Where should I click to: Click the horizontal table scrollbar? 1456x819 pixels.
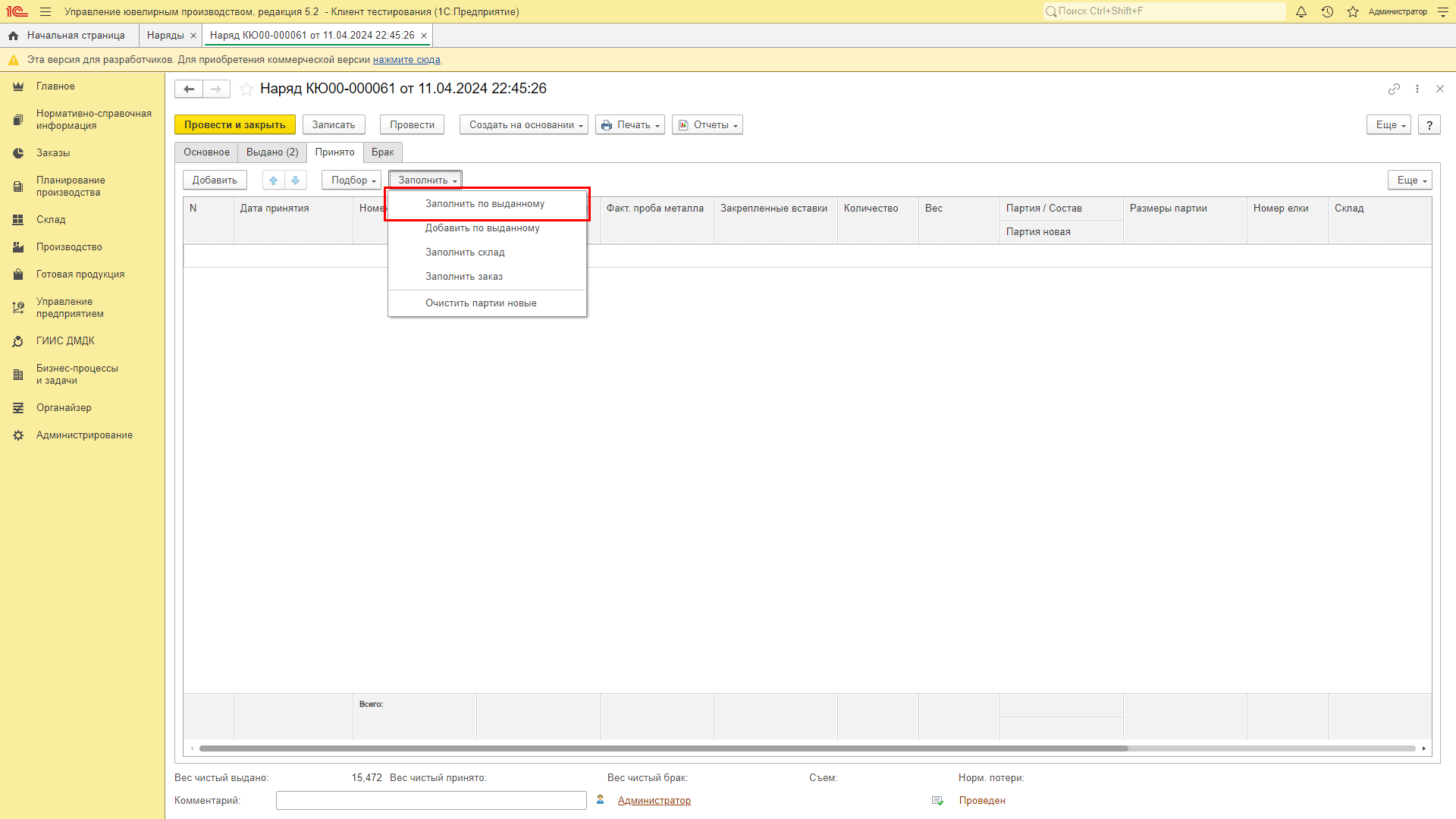click(664, 748)
